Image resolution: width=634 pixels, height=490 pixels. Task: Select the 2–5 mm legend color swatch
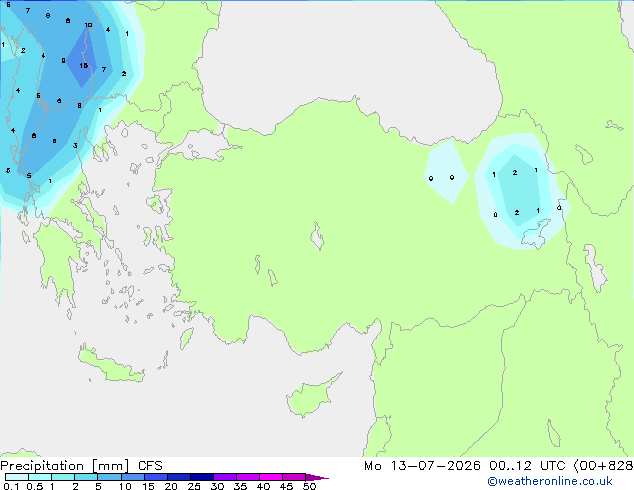click(86, 477)
